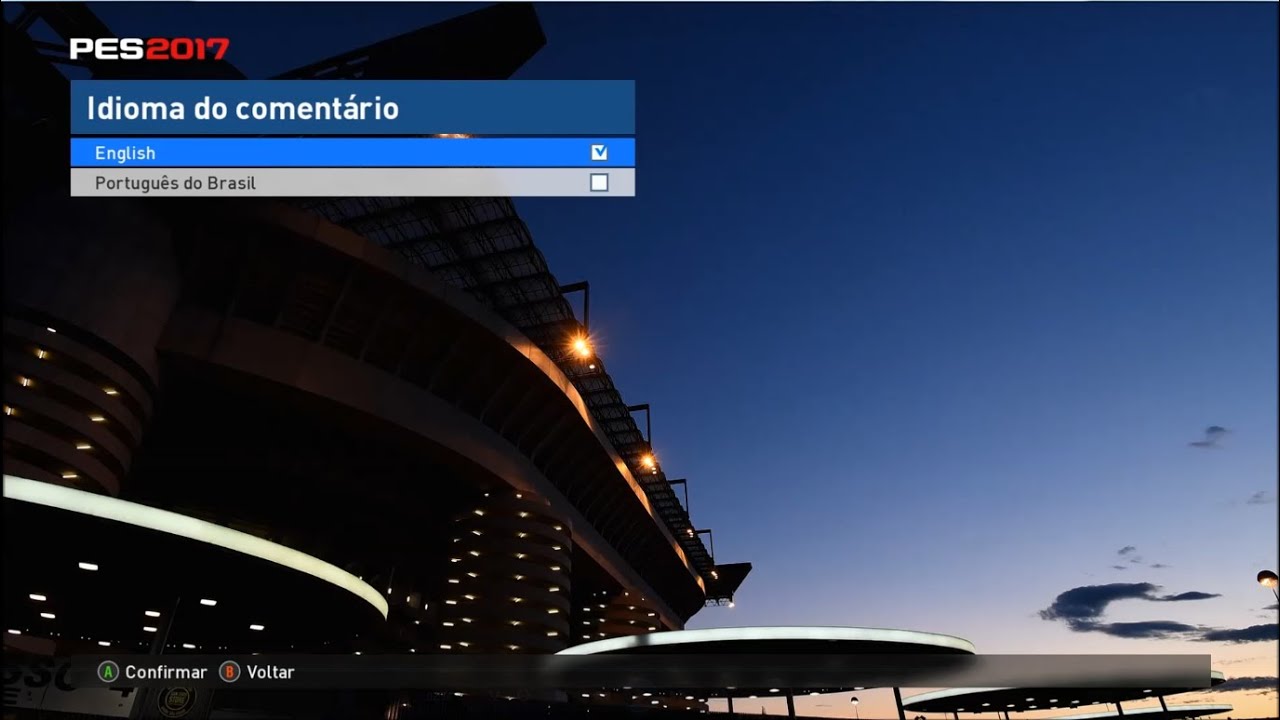This screenshot has height=720, width=1280.
Task: Select the Português do Brasil row
Action: [352, 183]
